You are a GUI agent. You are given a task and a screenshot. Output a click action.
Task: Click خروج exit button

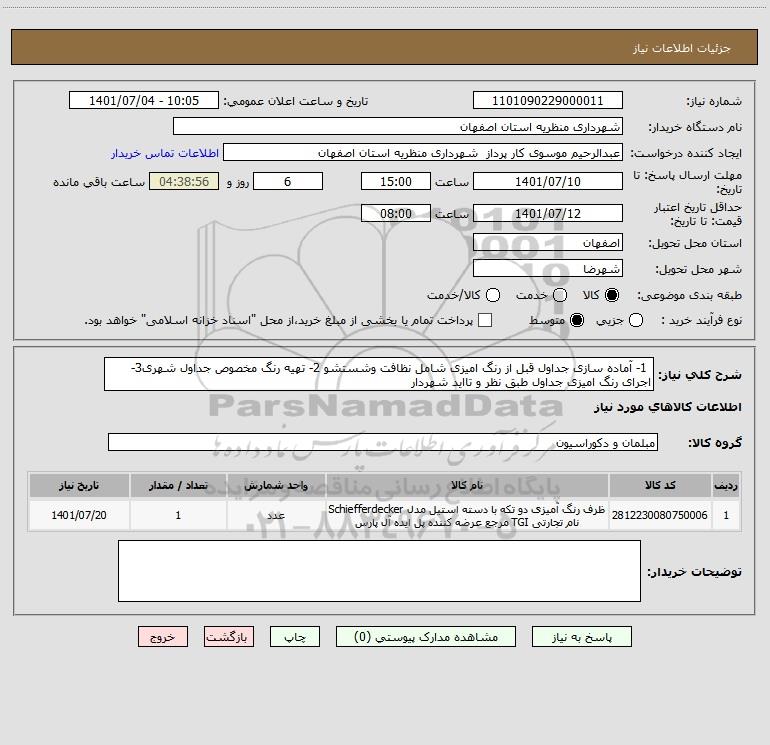point(163,637)
